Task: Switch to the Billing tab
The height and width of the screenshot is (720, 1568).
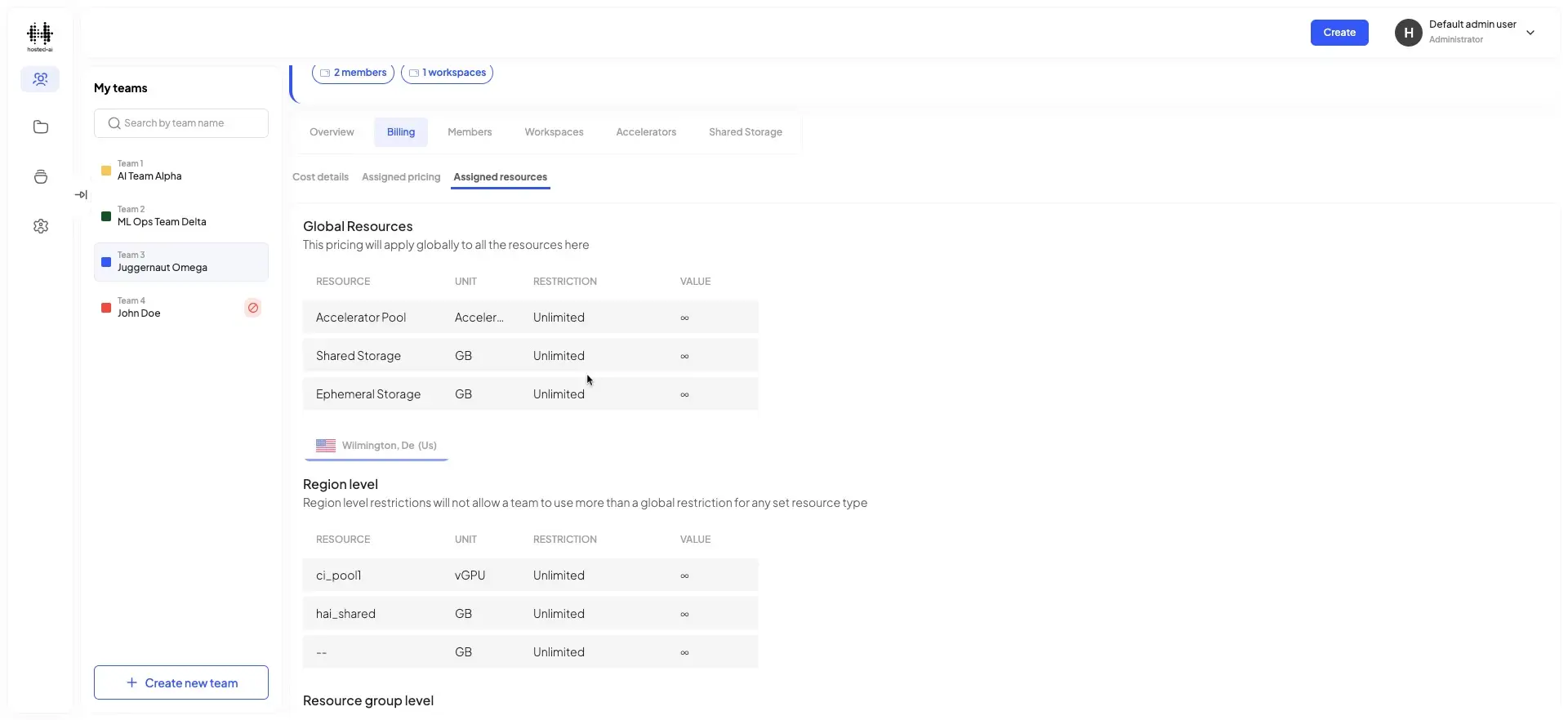Action: point(401,132)
